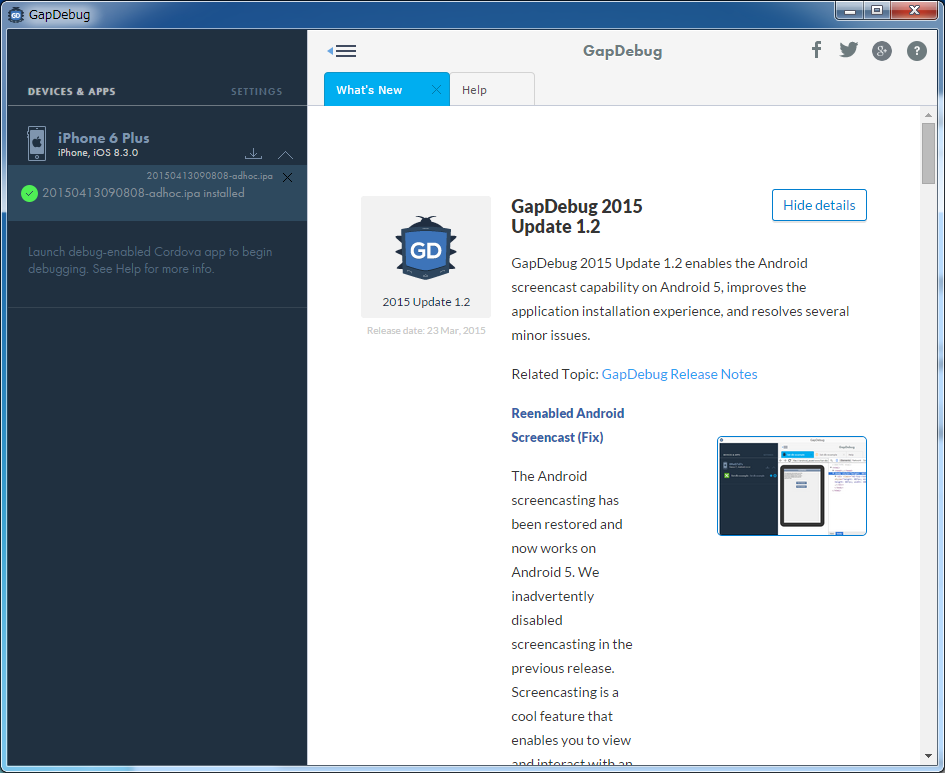
Task: Collapse the iPhone 6 Plus device section
Action: pos(285,154)
